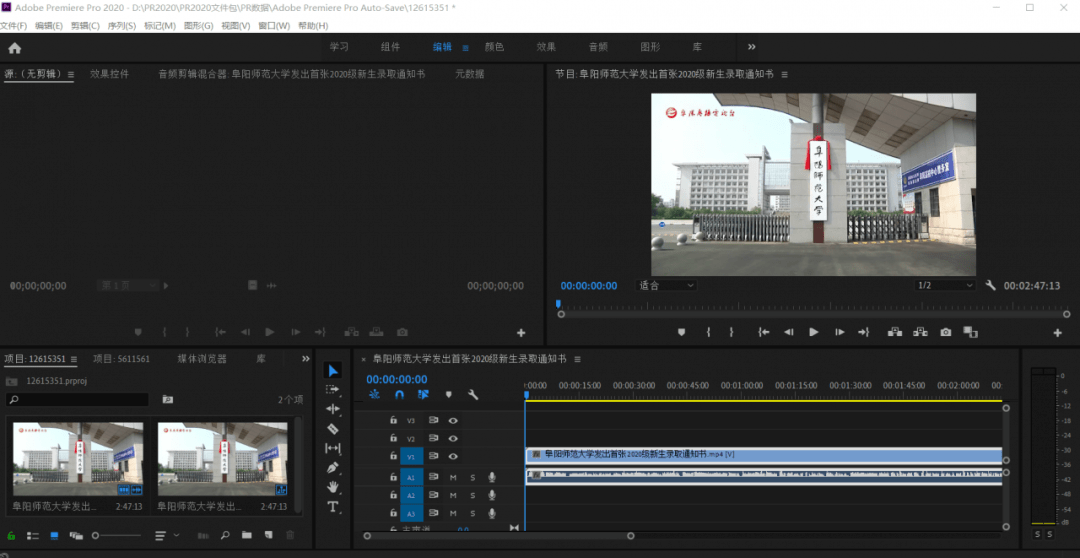Select the Ripple Edit tool

[333, 409]
